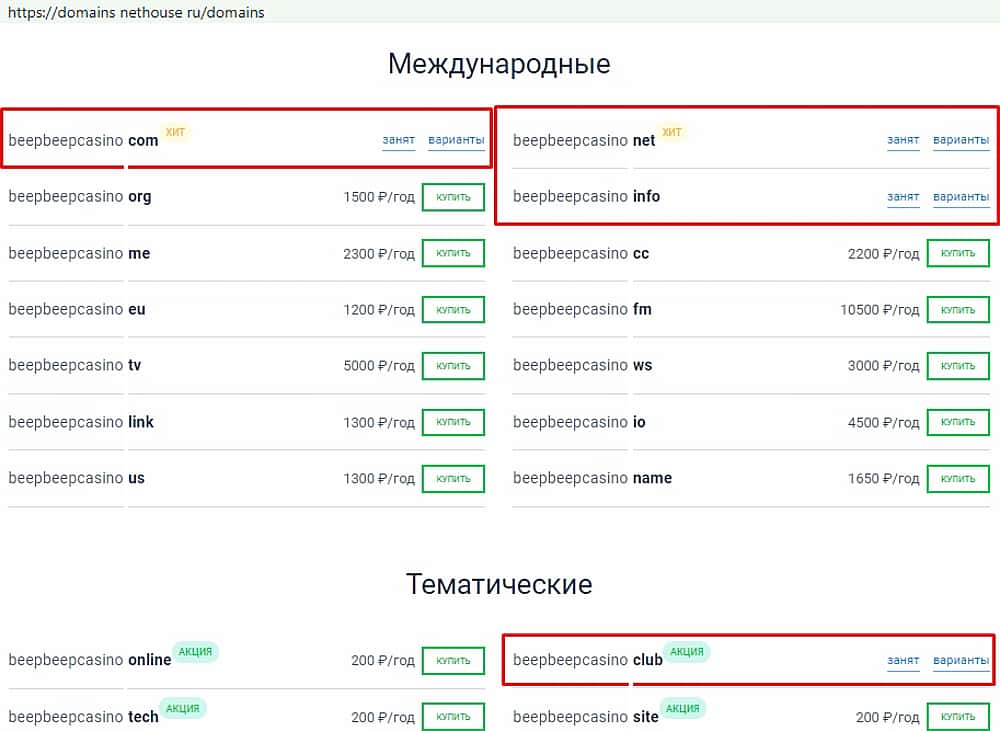Open варианты link for the club domain
Image resolution: width=1000 pixels, height=731 pixels.
pyautogui.click(x=961, y=660)
